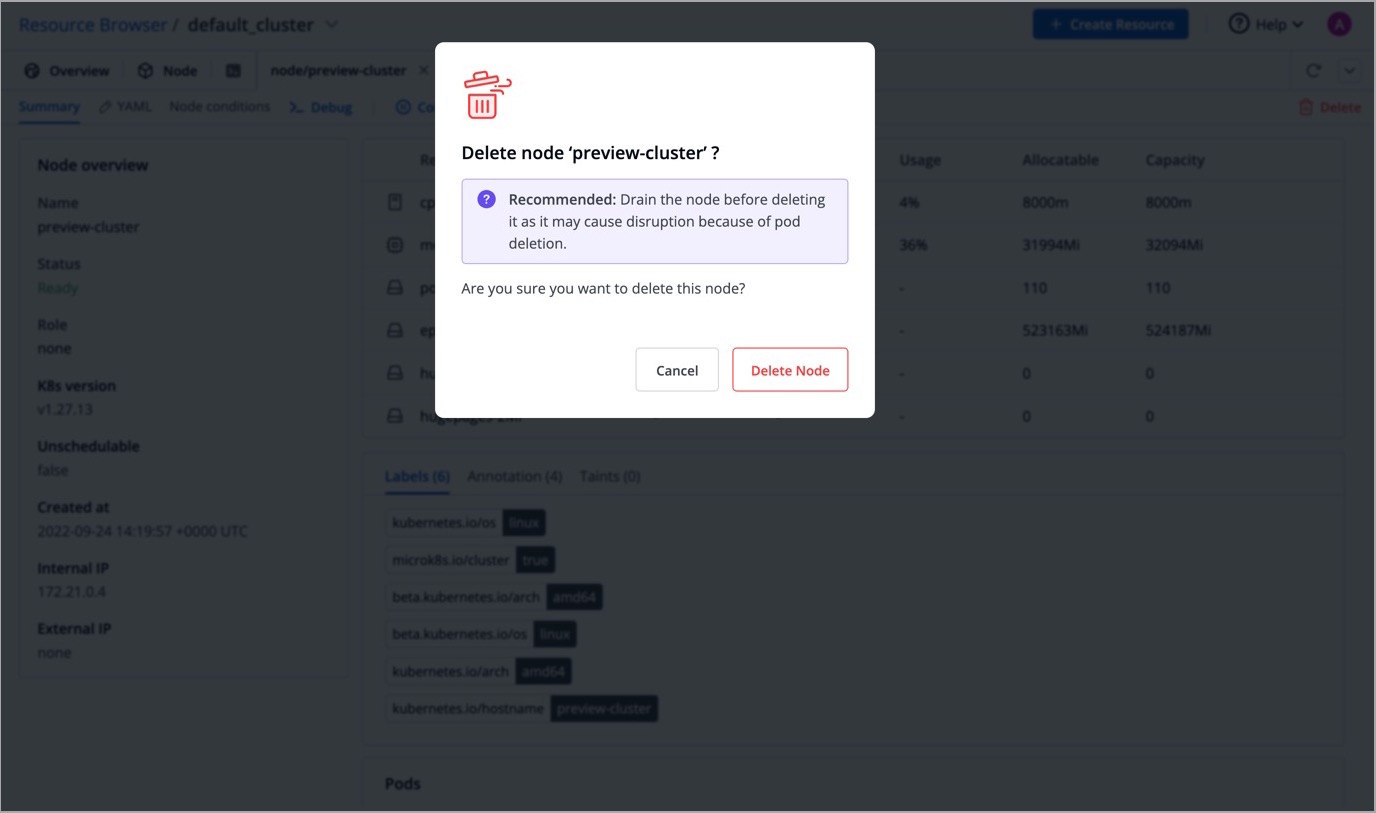
Task: Switch to the YAML tab
Action: (125, 107)
